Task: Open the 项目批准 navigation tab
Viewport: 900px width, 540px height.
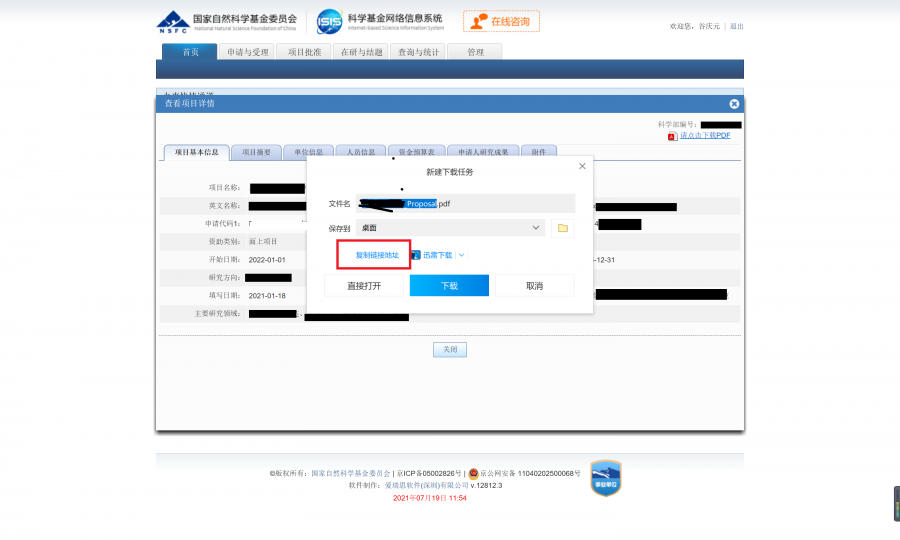Action: pos(304,52)
